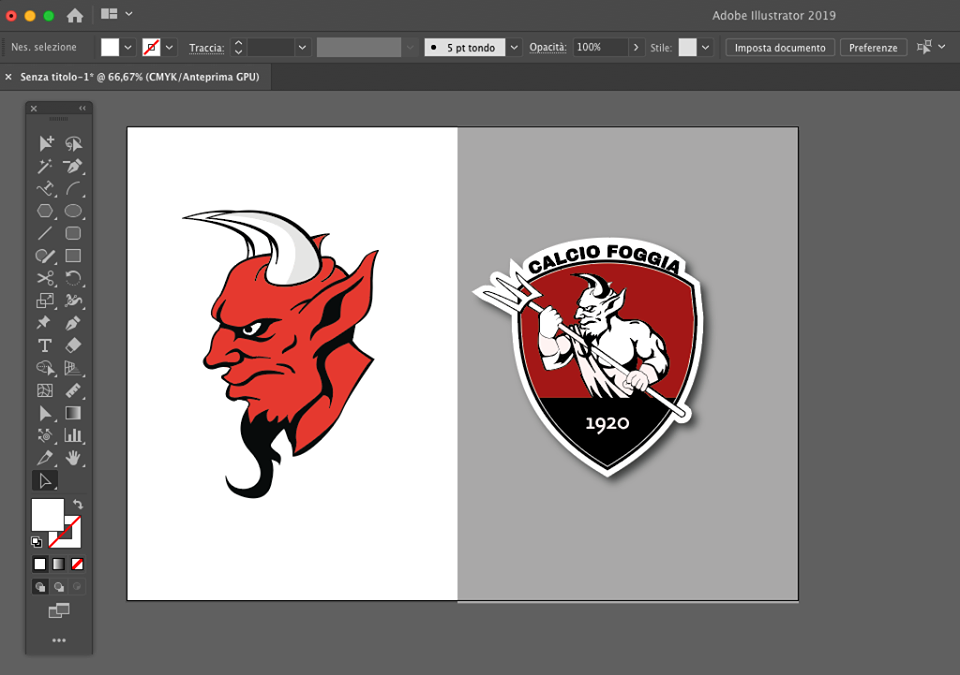The width and height of the screenshot is (960, 675).
Task: Select the Perspective Grid tool
Action: [x=73, y=368]
